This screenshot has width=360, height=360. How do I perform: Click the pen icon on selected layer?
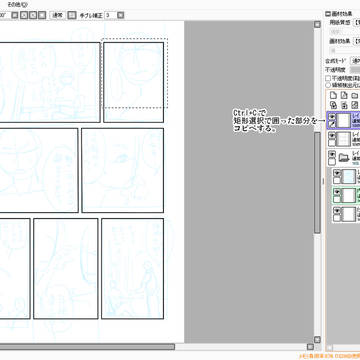pos(332,124)
